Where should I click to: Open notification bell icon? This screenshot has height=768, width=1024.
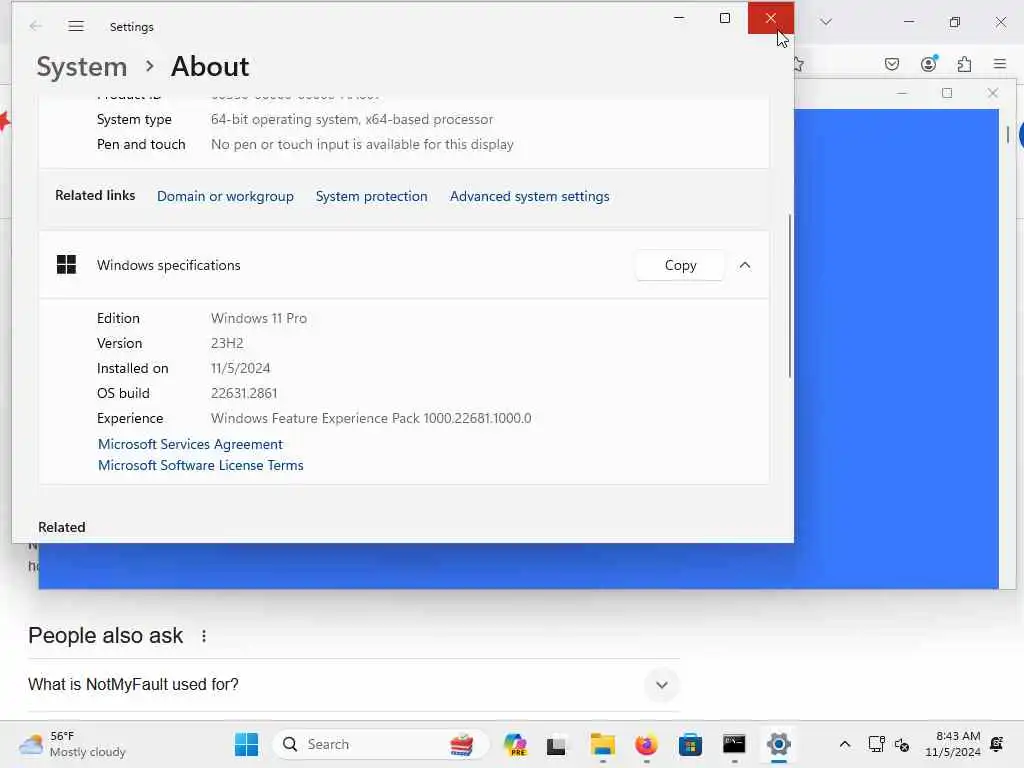(997, 744)
